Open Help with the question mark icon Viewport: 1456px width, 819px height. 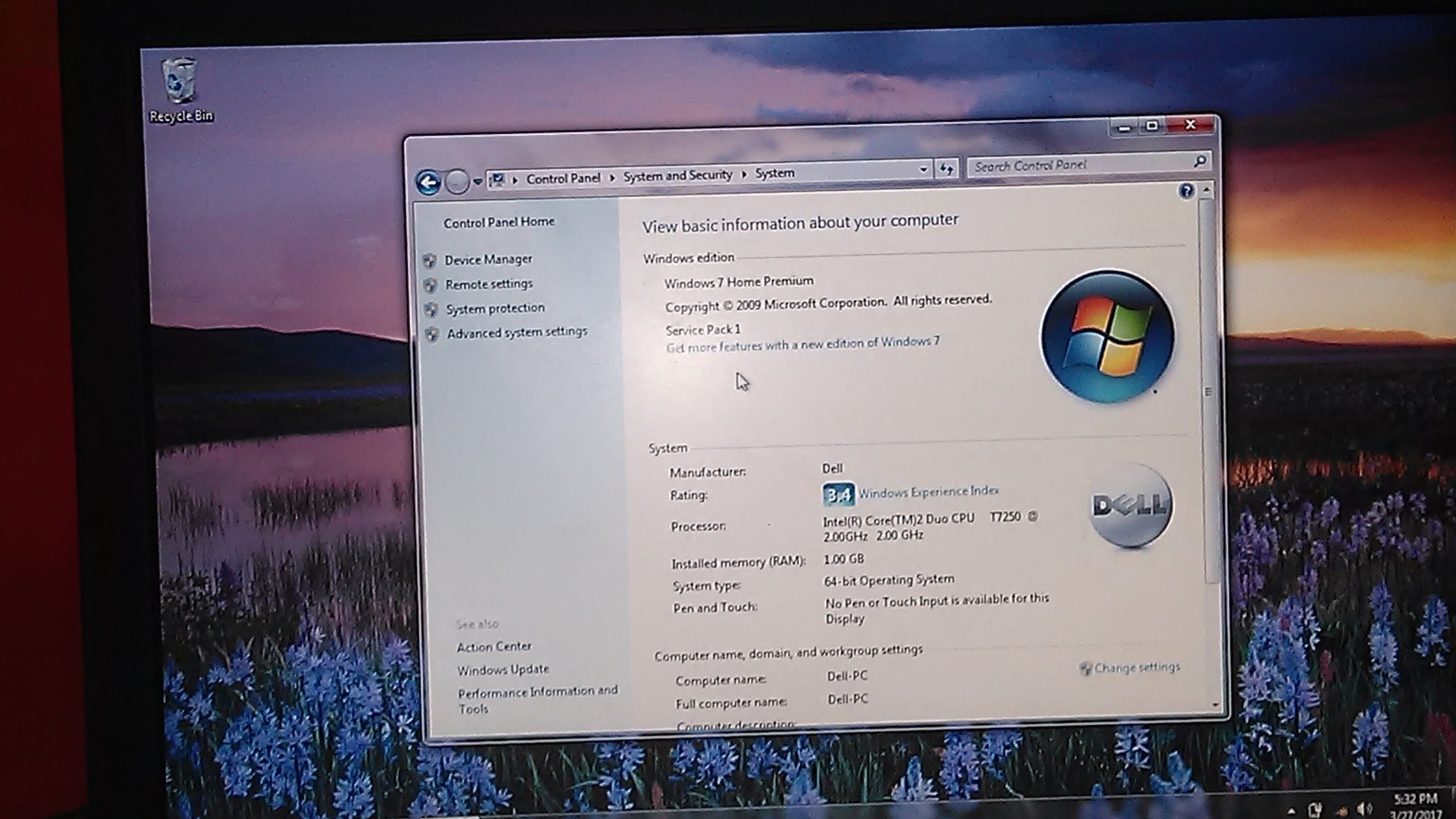pyautogui.click(x=1186, y=191)
